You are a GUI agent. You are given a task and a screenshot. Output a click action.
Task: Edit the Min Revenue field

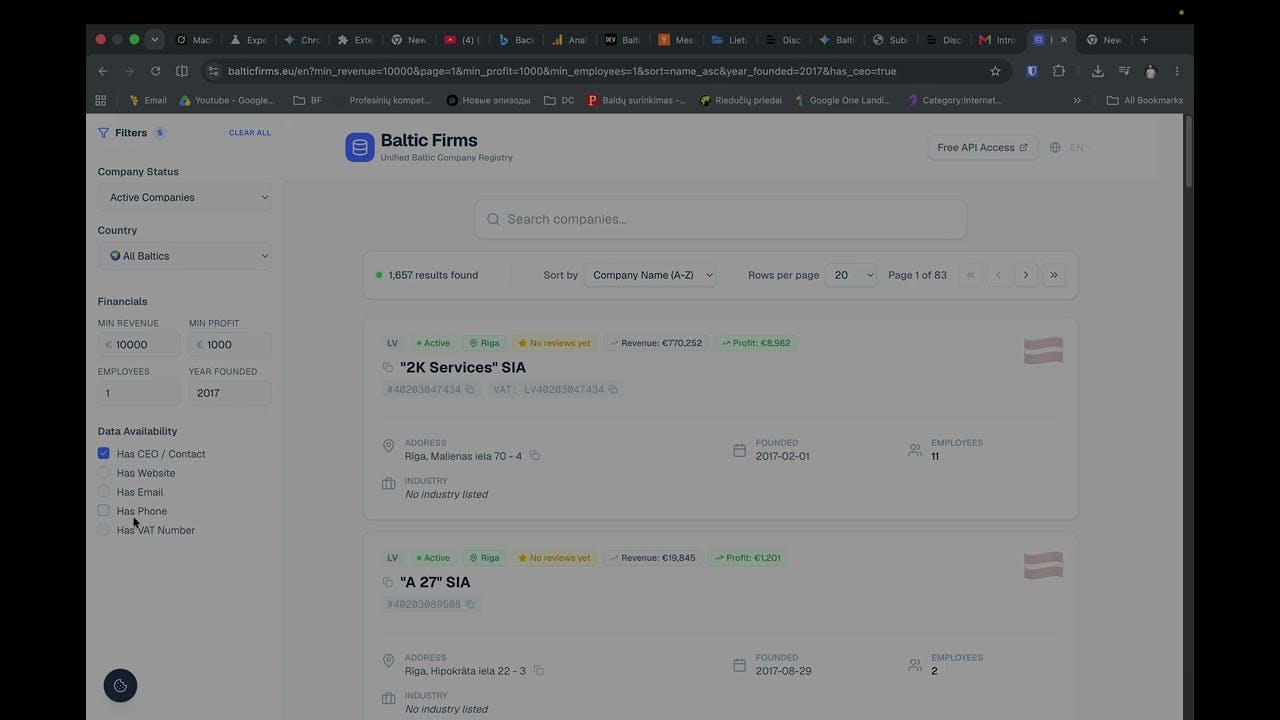pyautogui.click(x=139, y=344)
